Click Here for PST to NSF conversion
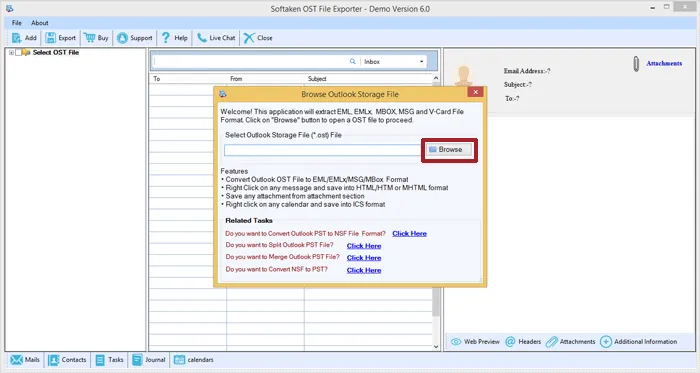This screenshot has height=373, width=700. coord(409,233)
